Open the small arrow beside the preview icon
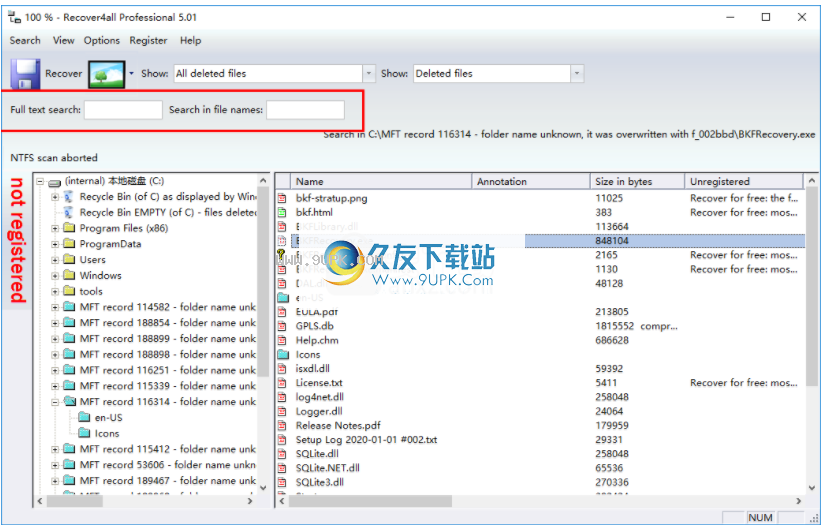Image resolution: width=824 pixels, height=526 pixels. coord(131,74)
